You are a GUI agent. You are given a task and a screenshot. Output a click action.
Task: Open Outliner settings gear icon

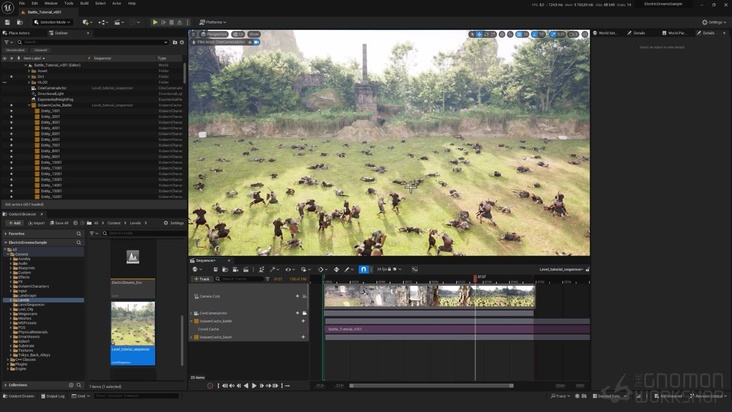point(182,42)
